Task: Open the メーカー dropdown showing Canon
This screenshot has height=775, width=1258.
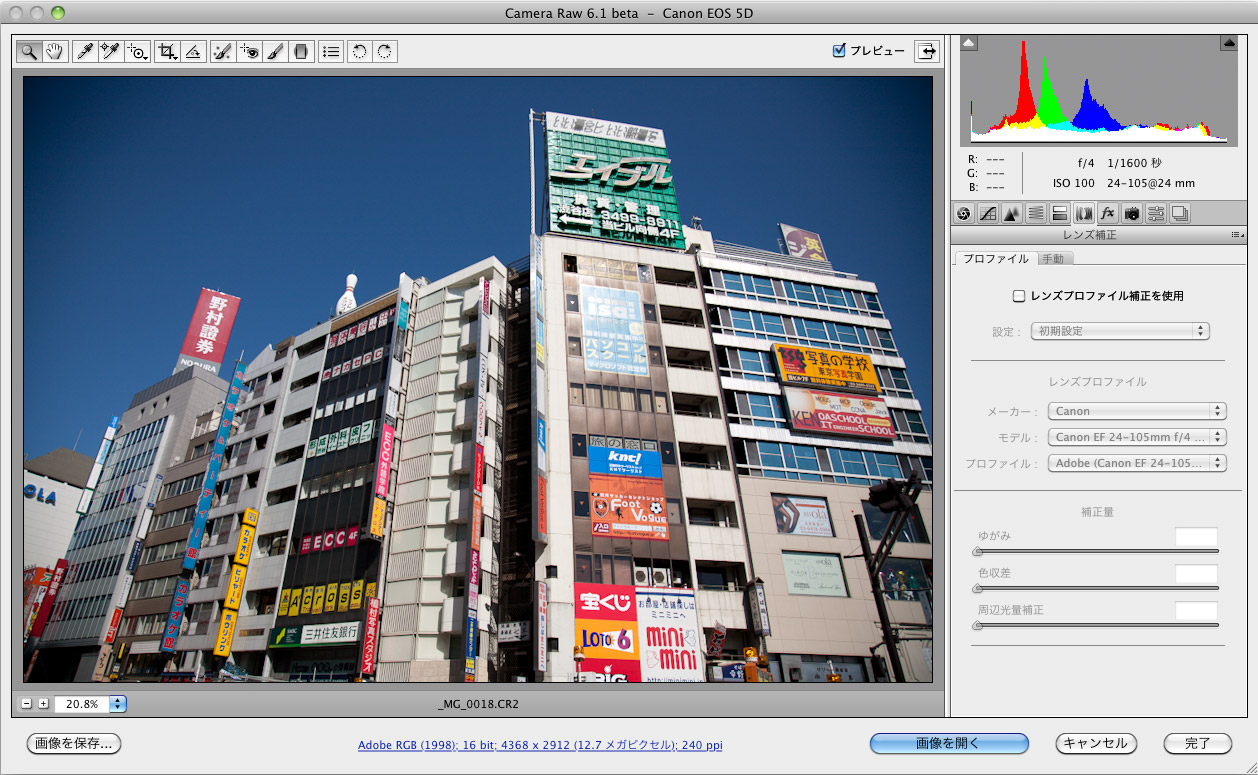Action: [1137, 411]
